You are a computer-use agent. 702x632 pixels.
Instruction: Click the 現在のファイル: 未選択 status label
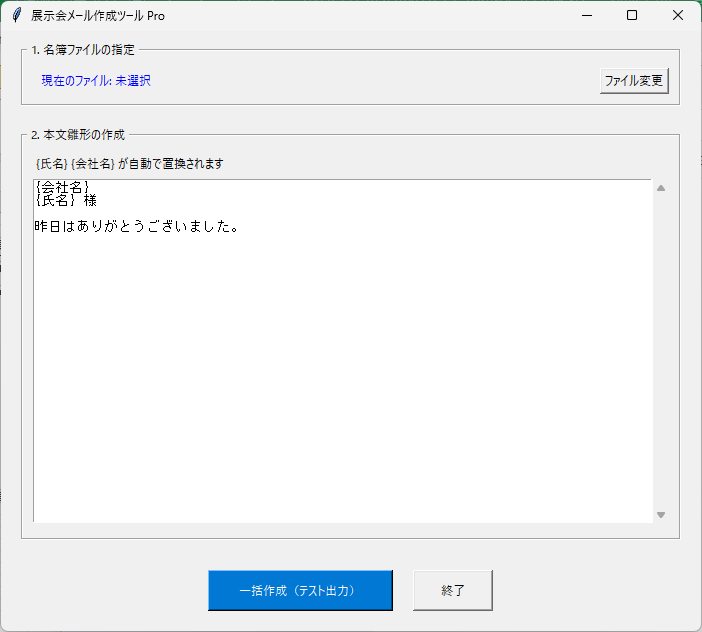[96, 81]
